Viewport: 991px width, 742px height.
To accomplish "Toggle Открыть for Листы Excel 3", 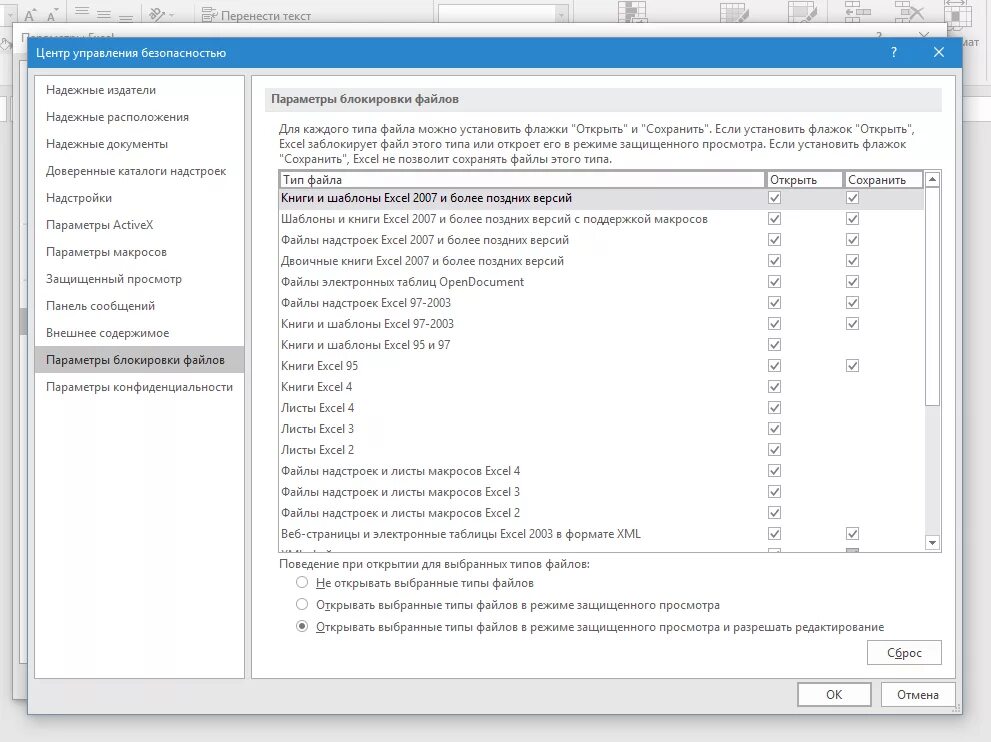I will point(774,429).
